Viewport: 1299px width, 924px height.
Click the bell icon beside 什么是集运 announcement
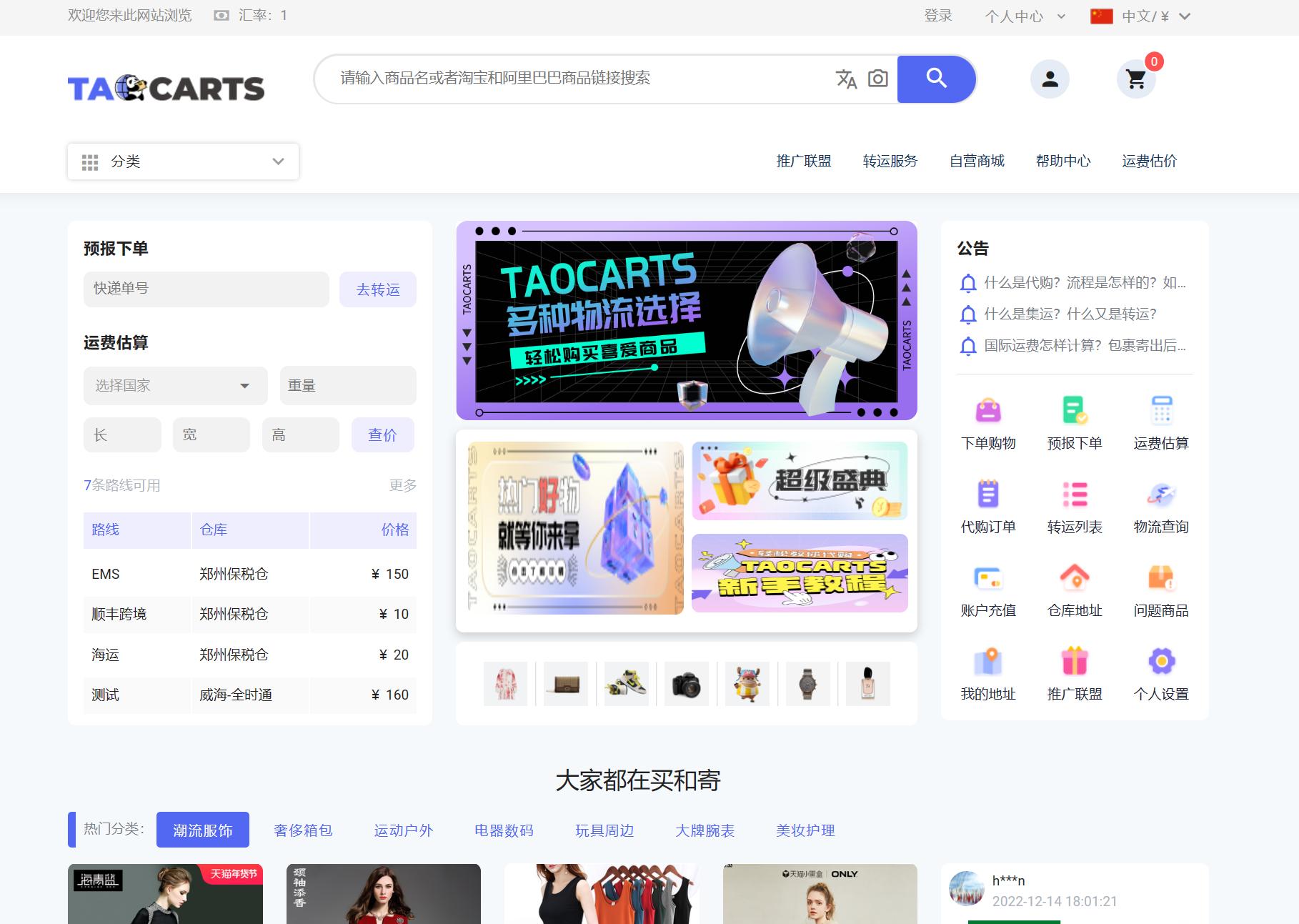tap(969, 314)
